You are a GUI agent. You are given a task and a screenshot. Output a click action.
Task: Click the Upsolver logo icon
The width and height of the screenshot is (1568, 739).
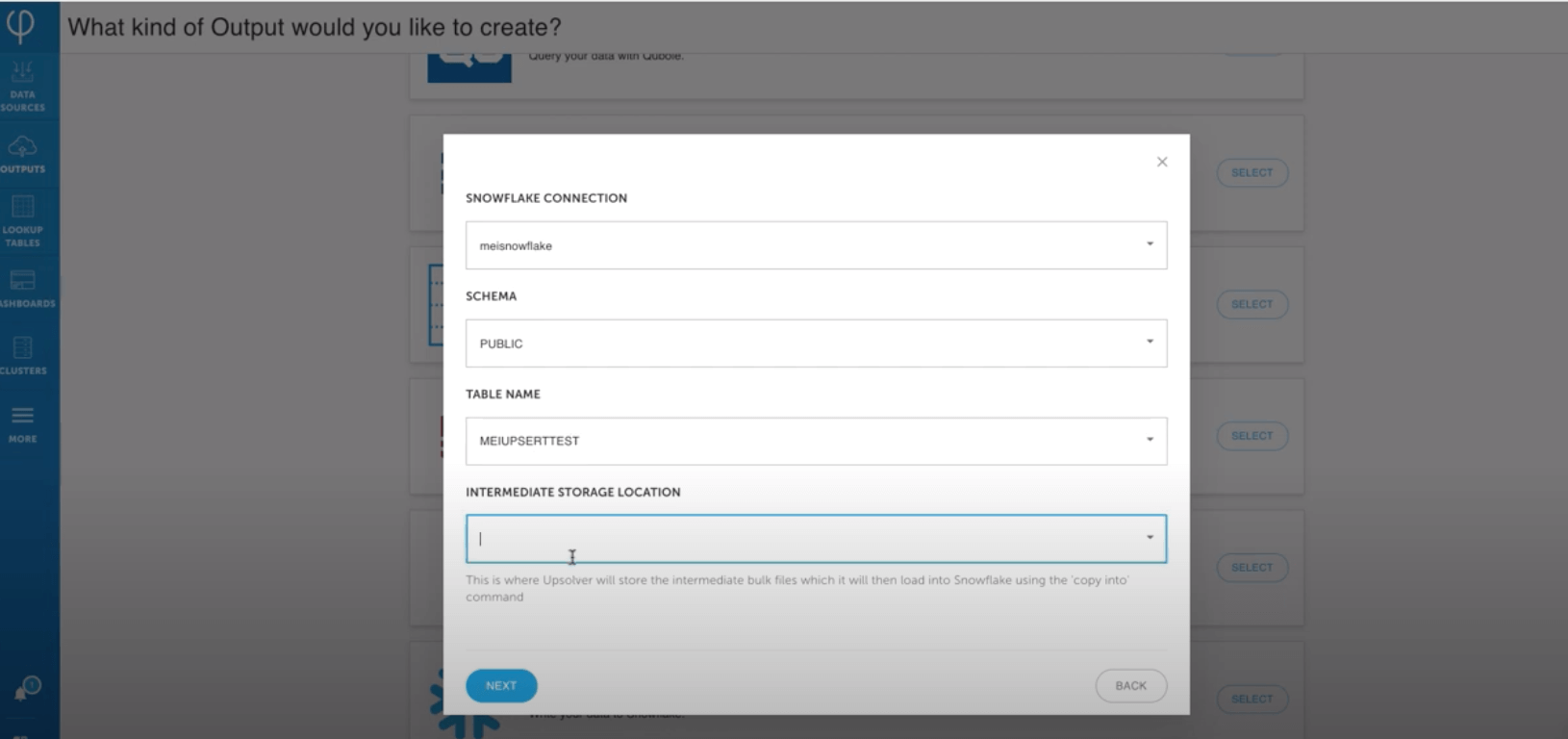coord(20,24)
